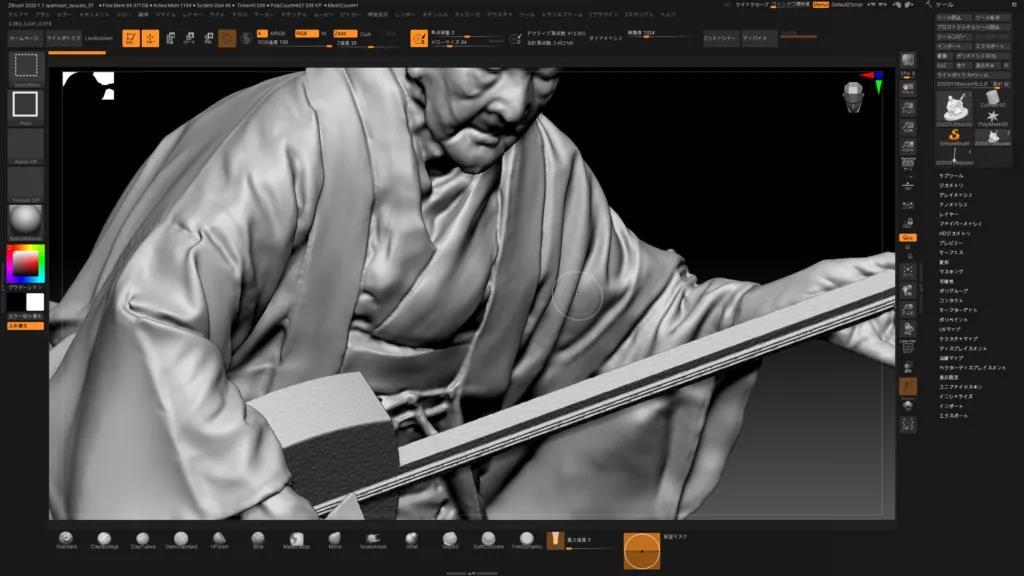Click the orange sculptris-style icon in top shelf
This screenshot has width=1024, height=576.
coord(419,39)
